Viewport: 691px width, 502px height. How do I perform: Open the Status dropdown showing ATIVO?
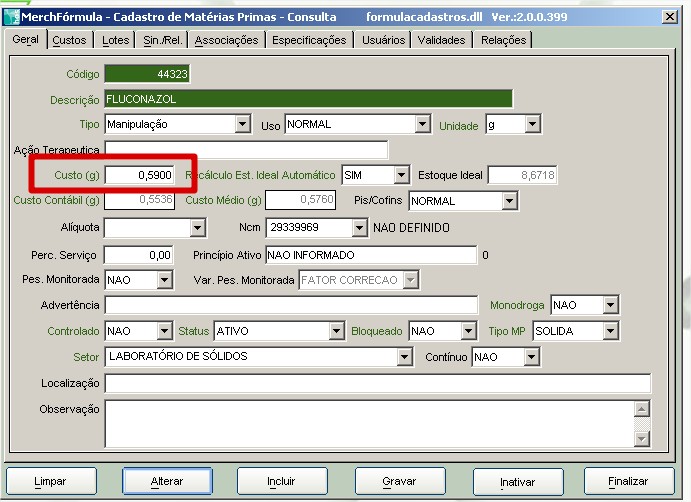(336, 331)
